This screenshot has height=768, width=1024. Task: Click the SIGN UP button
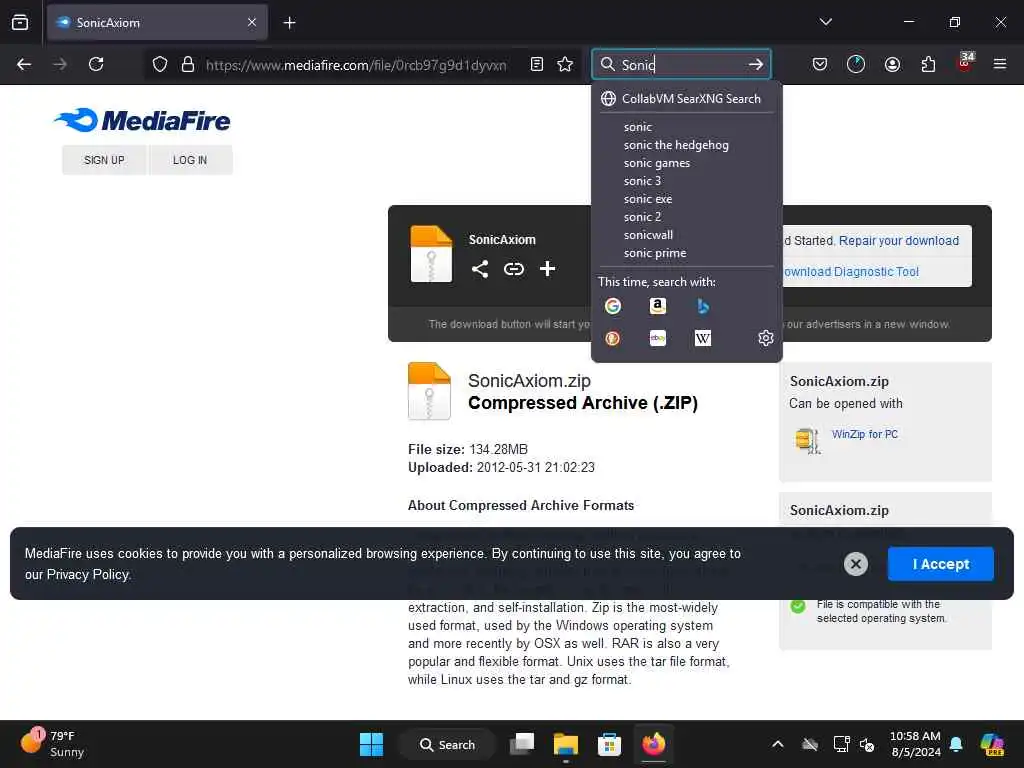click(x=104, y=160)
